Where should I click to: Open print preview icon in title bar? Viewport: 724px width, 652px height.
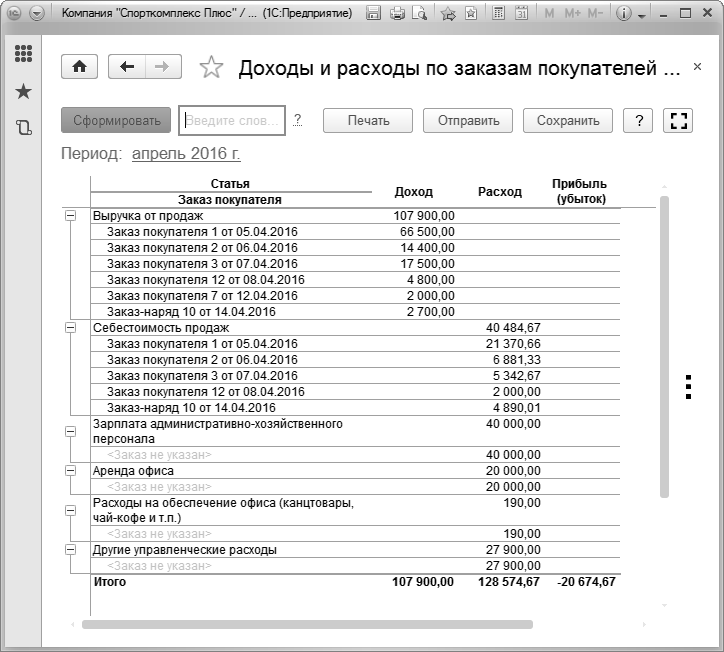[x=419, y=13]
